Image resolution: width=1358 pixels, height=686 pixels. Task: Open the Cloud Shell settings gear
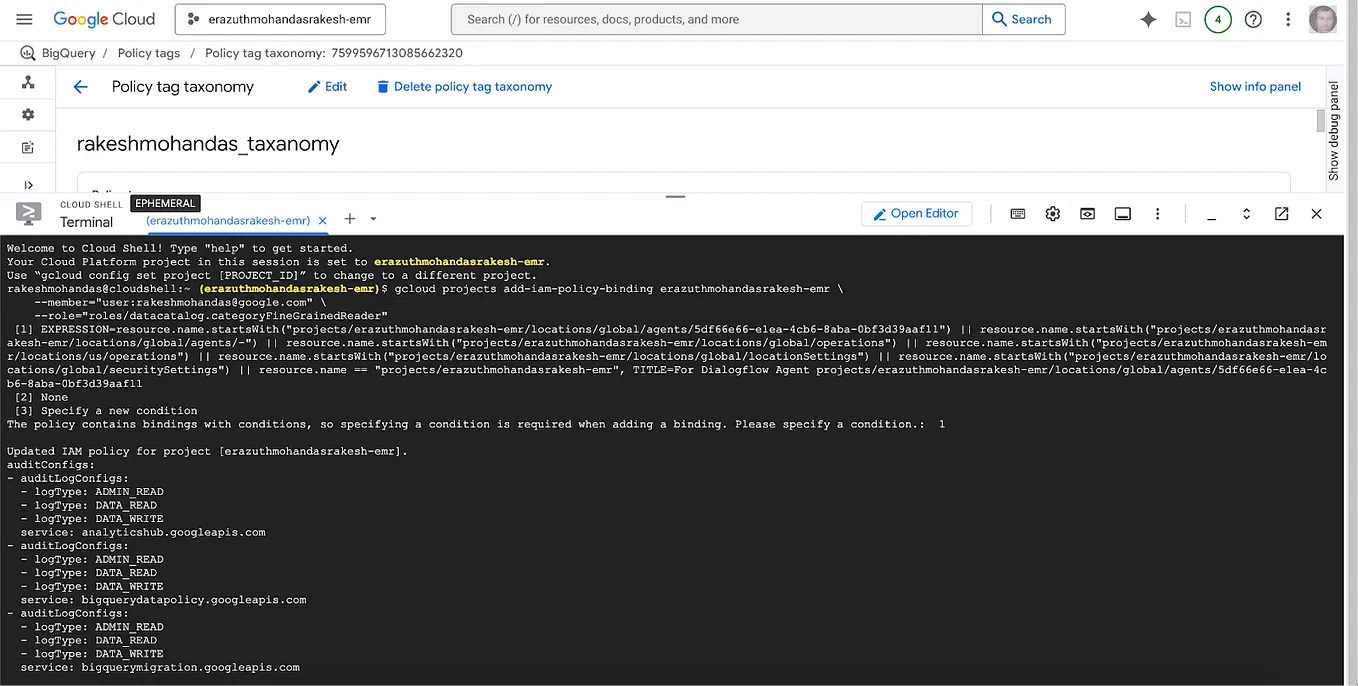(1052, 213)
